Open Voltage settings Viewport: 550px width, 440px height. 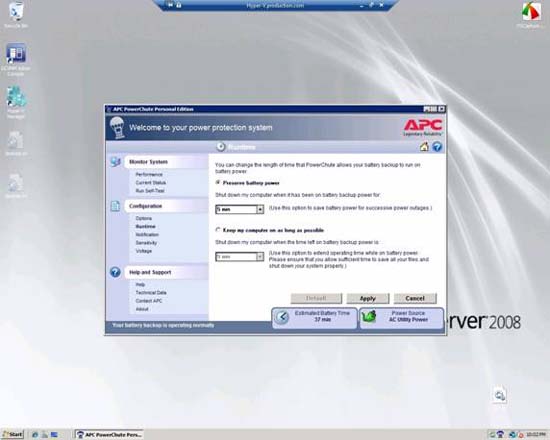(143, 251)
